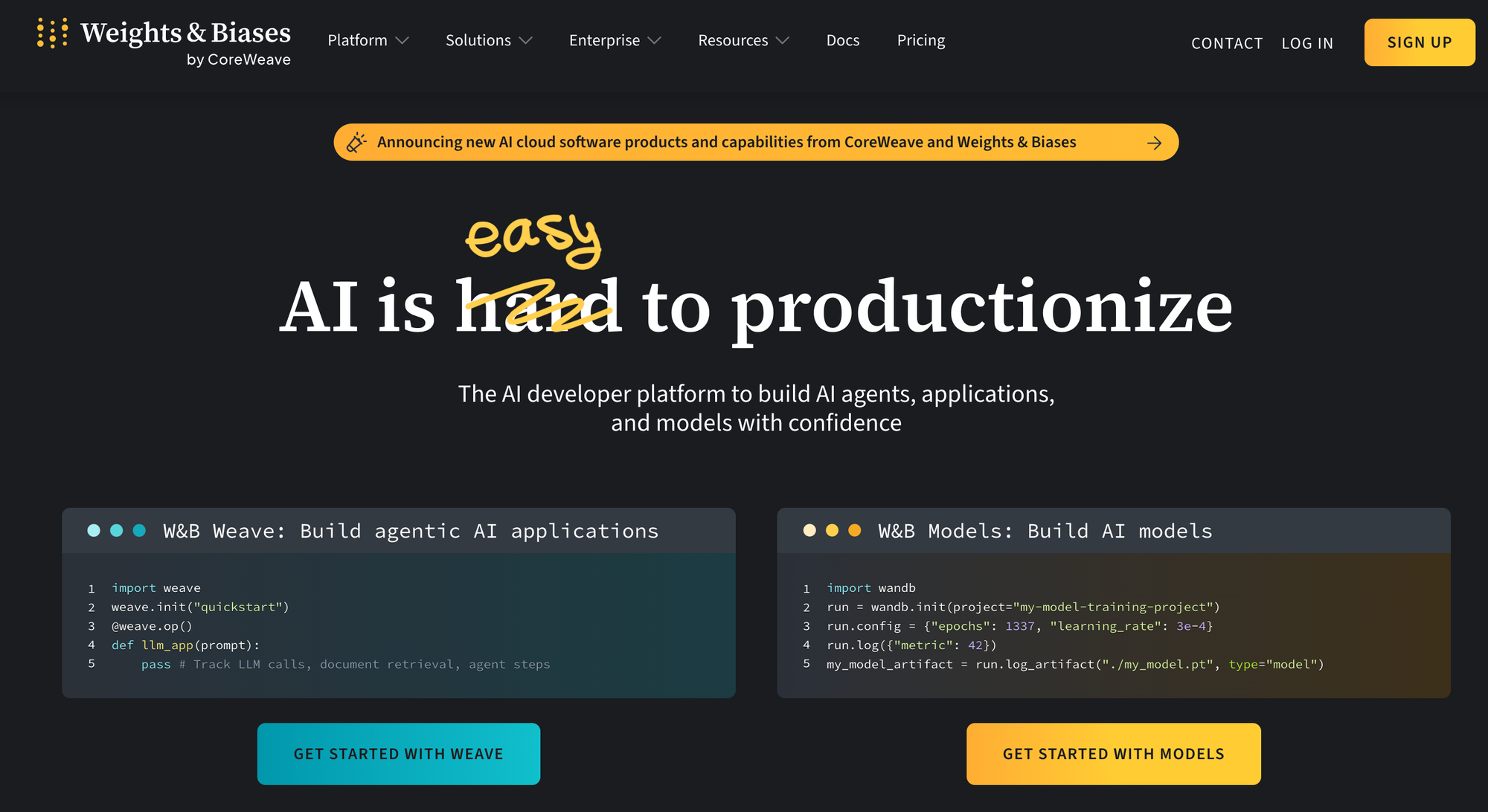
Task: Click the SIGN UP button
Action: (1420, 42)
